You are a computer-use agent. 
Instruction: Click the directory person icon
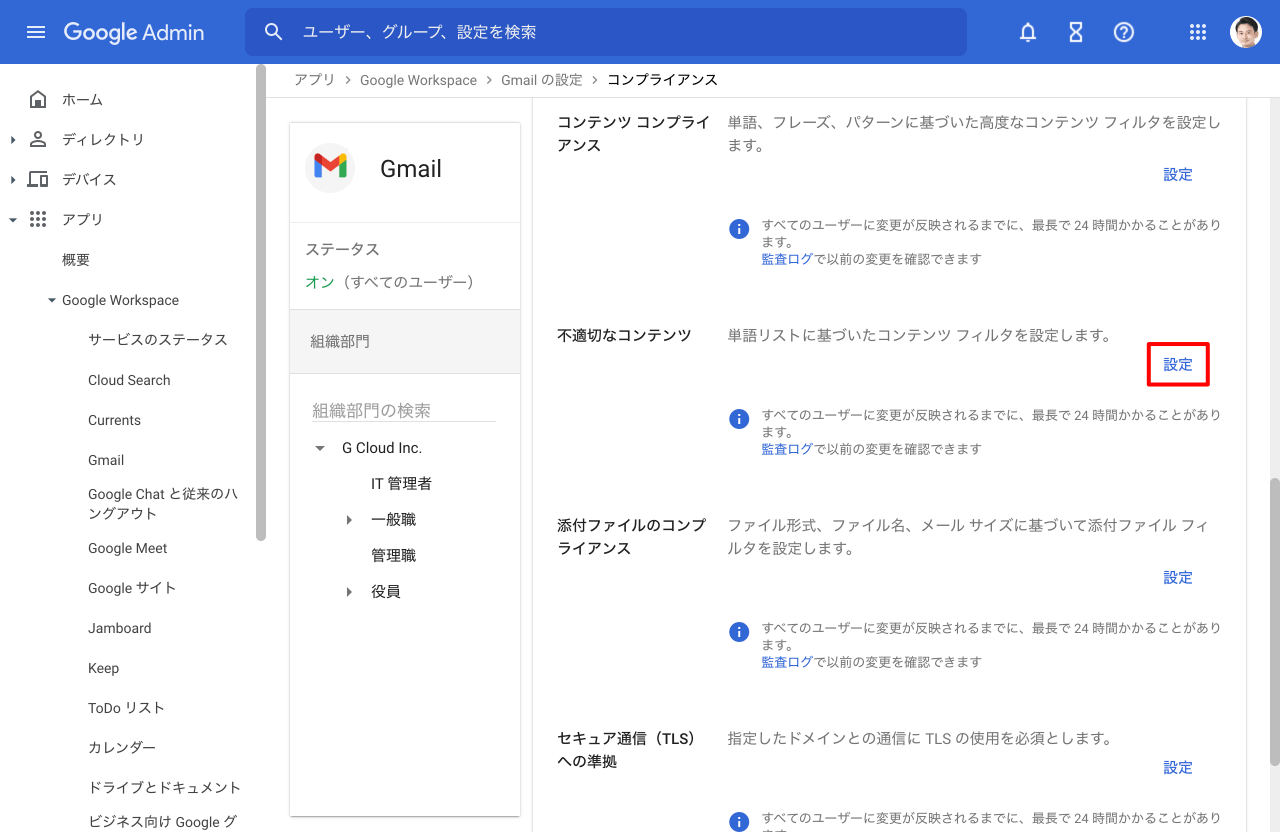pyautogui.click(x=38, y=139)
